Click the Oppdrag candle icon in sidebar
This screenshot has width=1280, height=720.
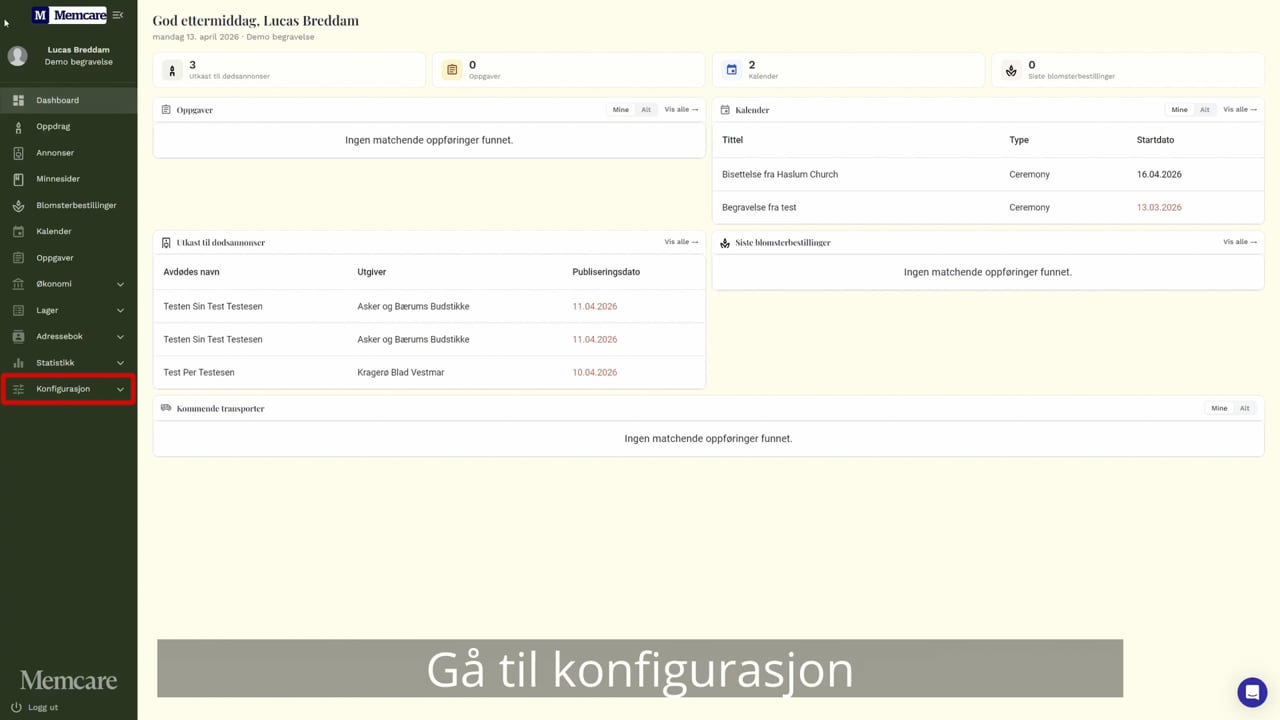click(18, 127)
